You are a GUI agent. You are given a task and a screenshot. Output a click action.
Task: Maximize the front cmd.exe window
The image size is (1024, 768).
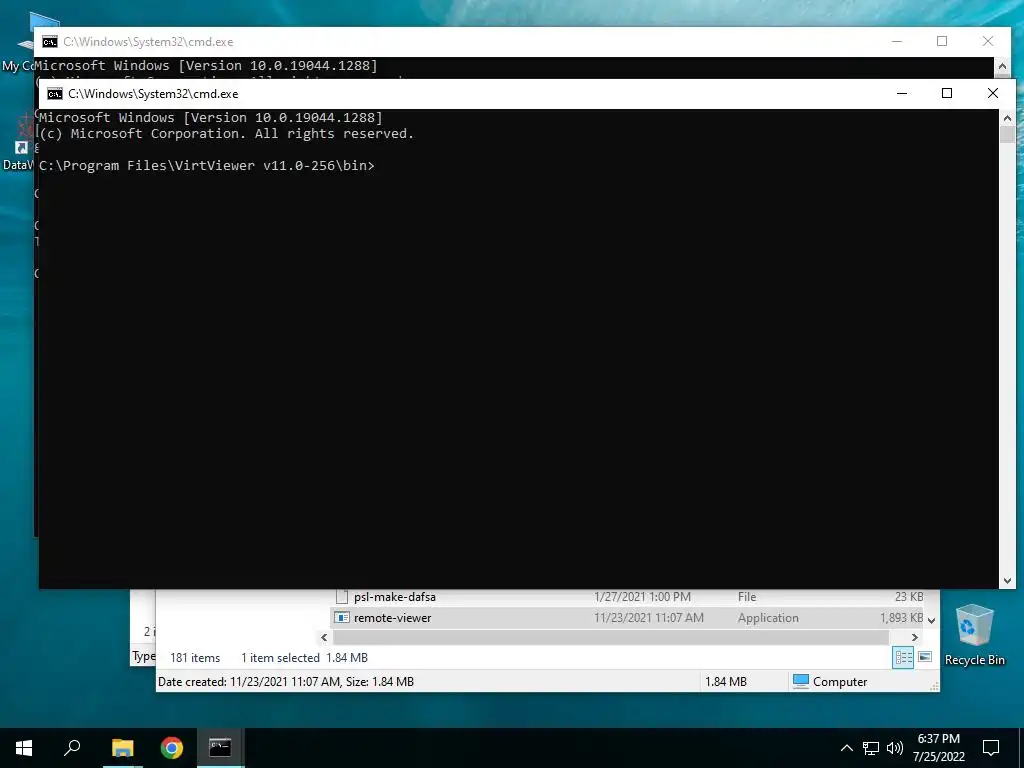pos(947,93)
